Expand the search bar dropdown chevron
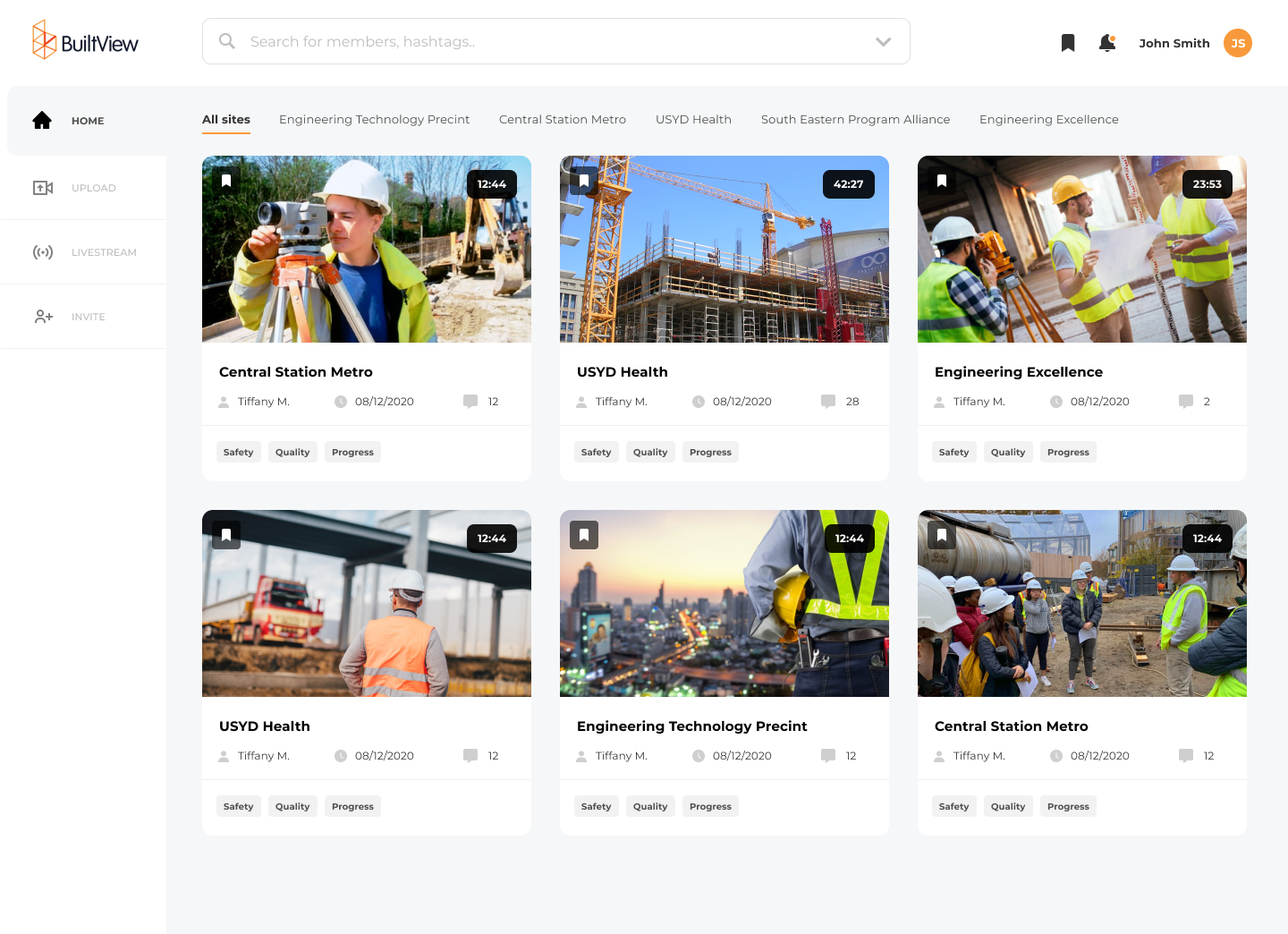This screenshot has height=934, width=1288. coord(883,42)
